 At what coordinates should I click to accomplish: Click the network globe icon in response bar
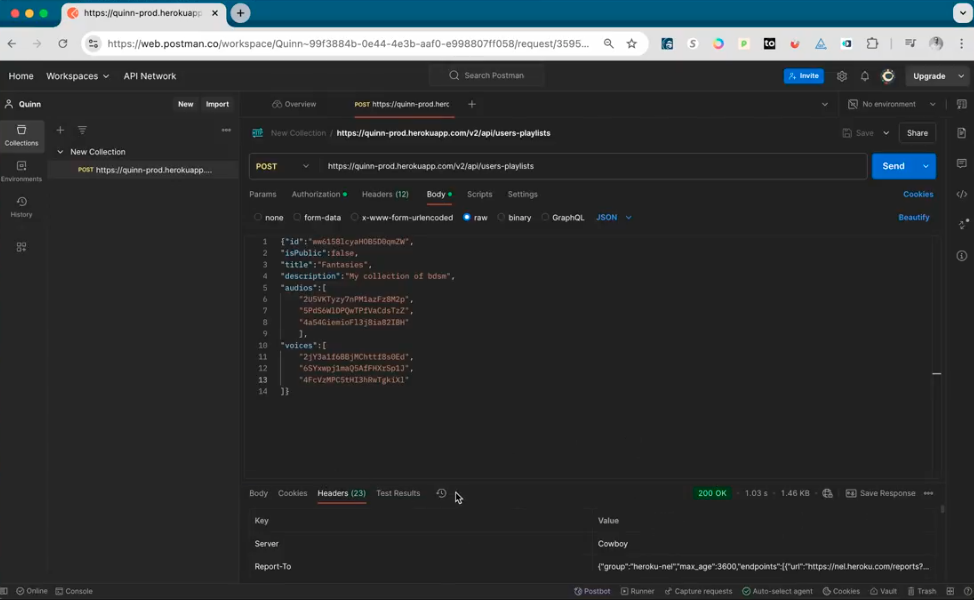point(827,493)
